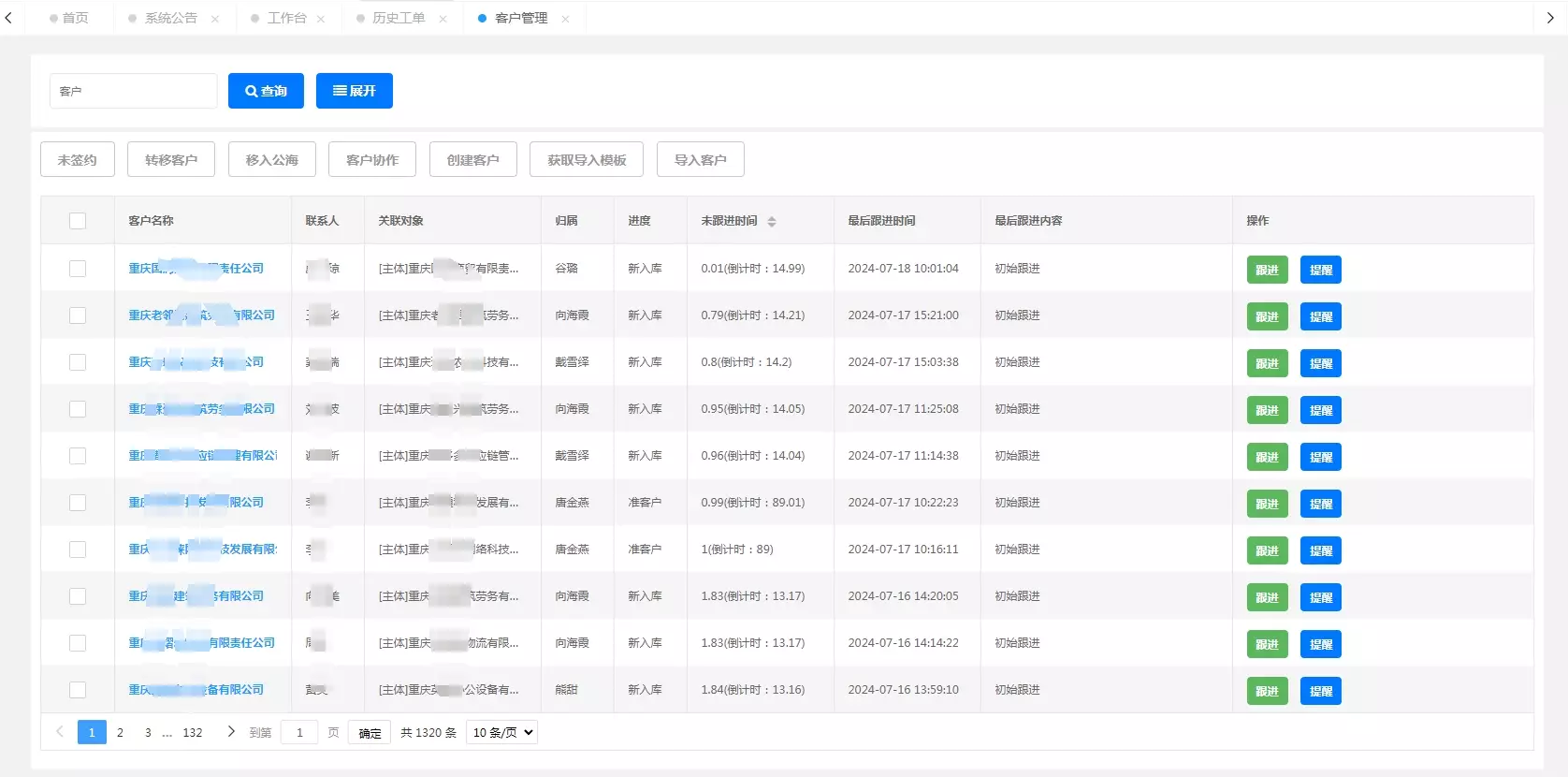The height and width of the screenshot is (777, 1568).
Task: Click the 展开 expand filters button
Action: pos(355,91)
